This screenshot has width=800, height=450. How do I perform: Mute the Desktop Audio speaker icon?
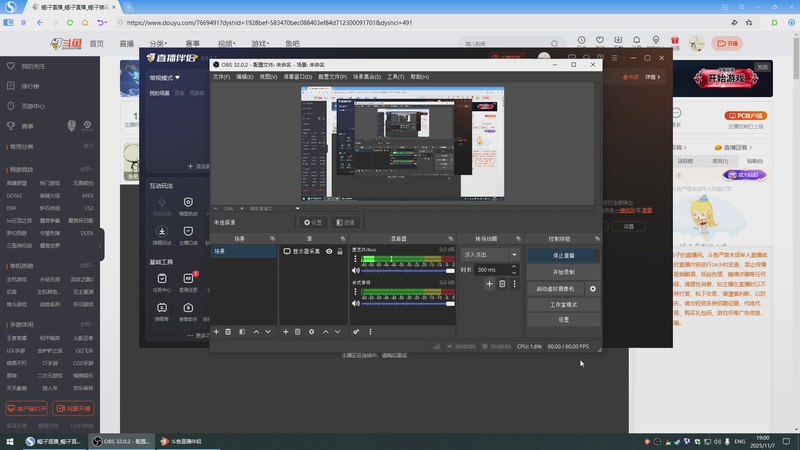tap(356, 303)
